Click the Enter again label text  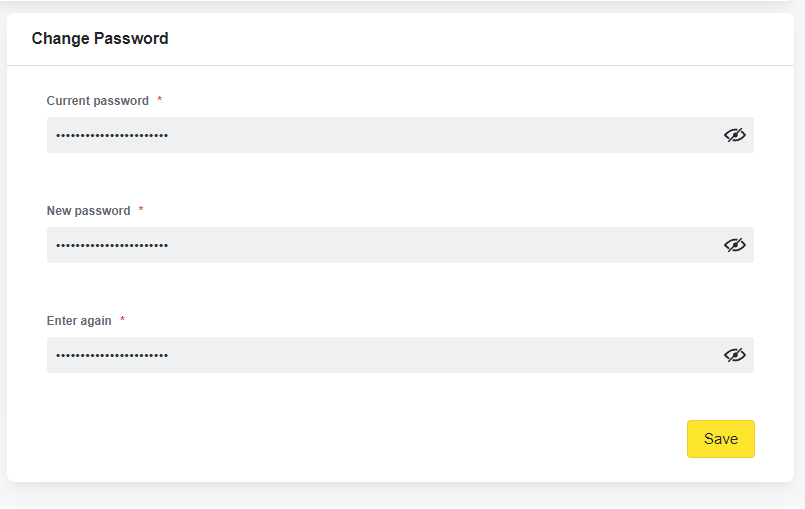[x=79, y=321]
